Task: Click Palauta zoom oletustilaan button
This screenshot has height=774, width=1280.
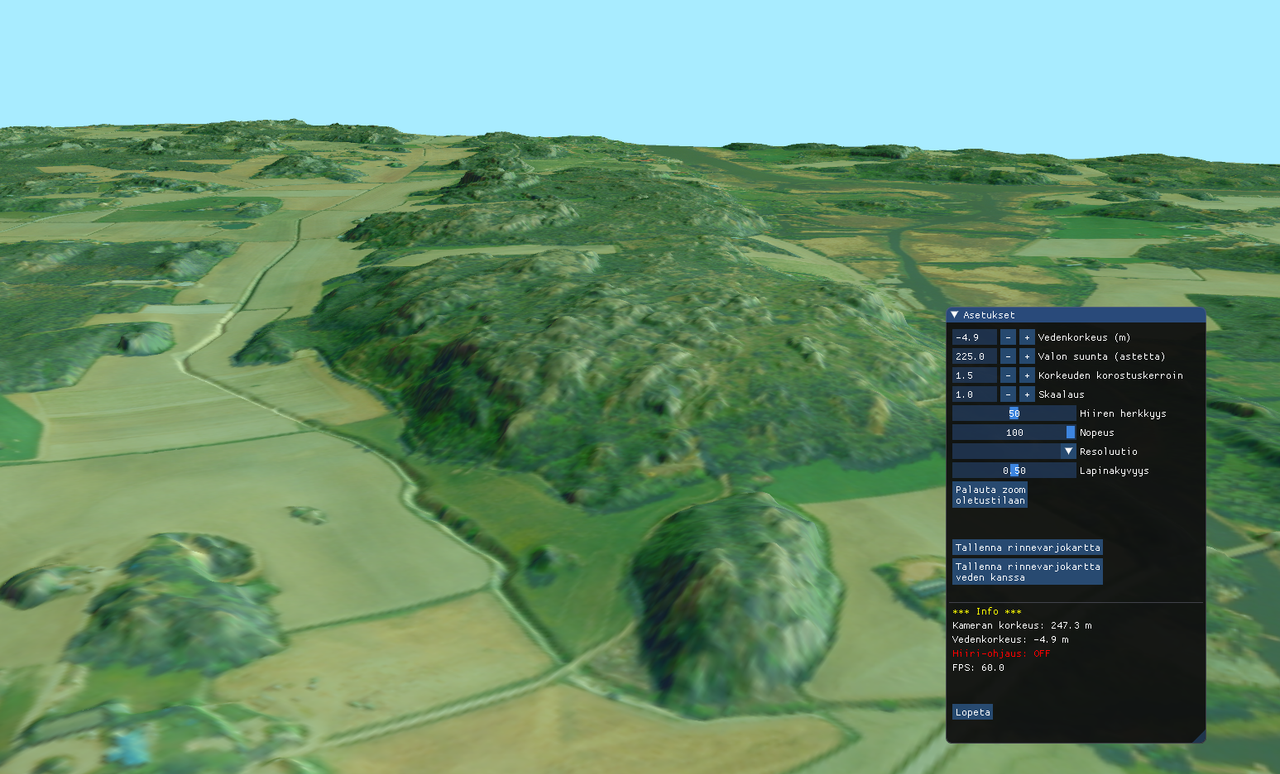Action: 990,495
